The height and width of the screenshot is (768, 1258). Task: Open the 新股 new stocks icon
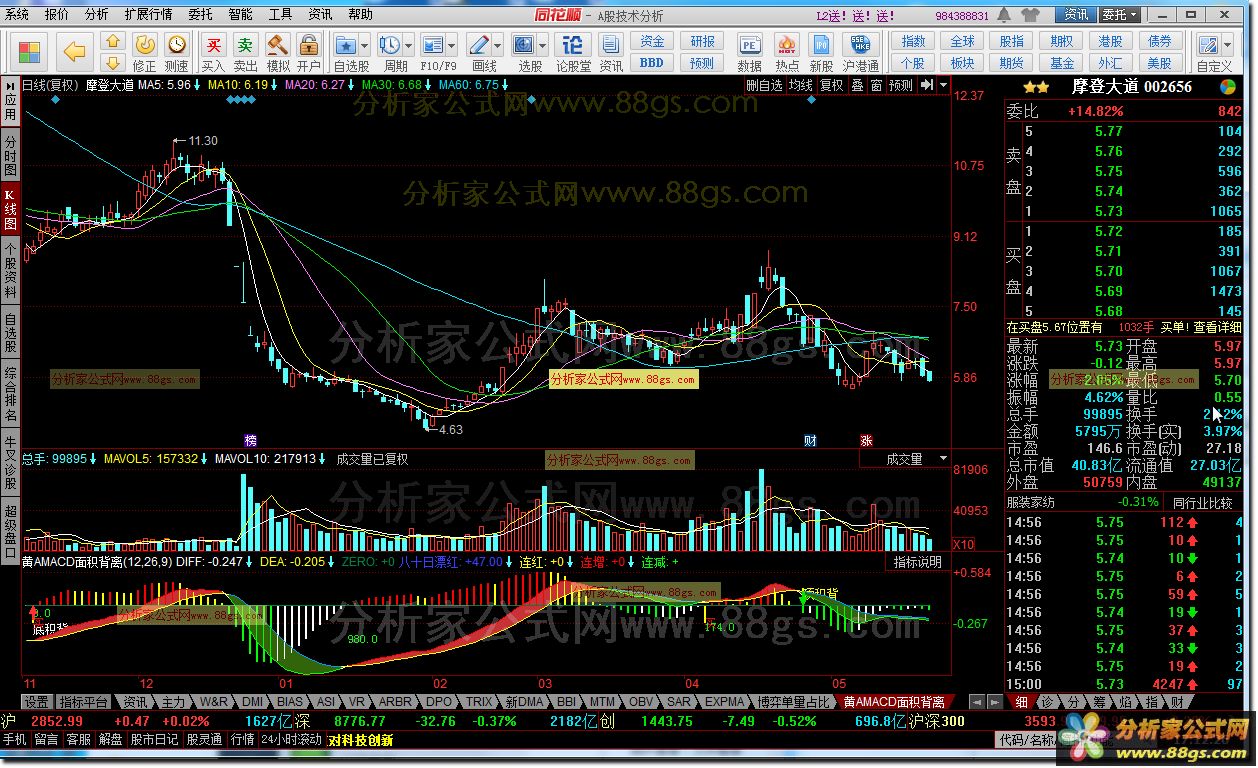[x=822, y=52]
